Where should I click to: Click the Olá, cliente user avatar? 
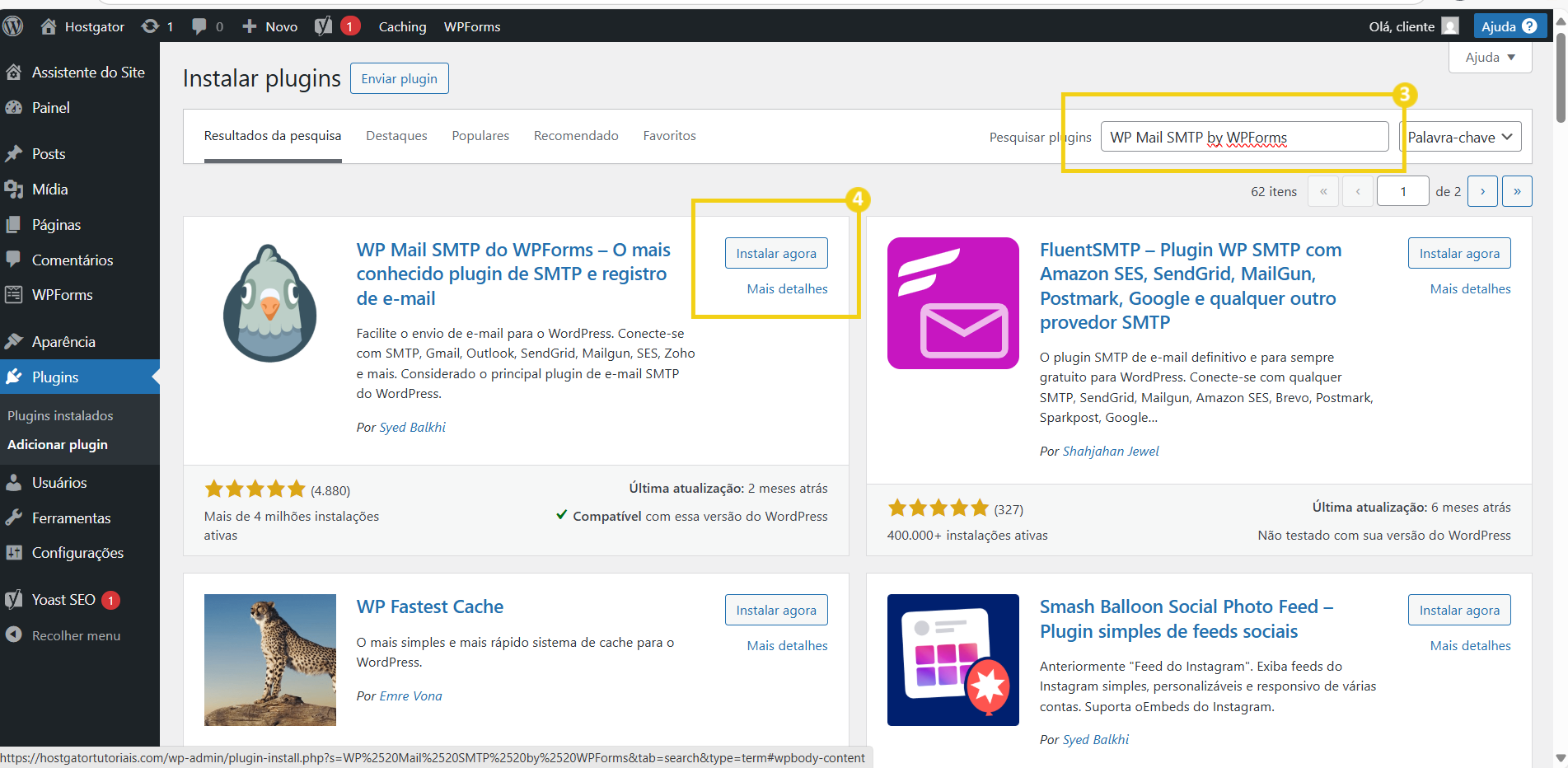click(x=1450, y=26)
